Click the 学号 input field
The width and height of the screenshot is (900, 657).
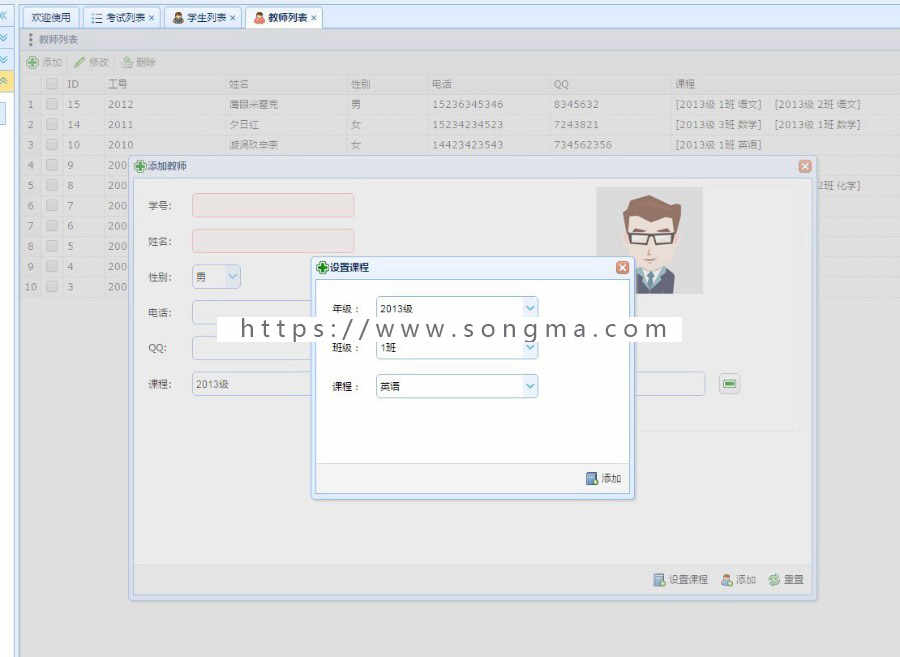(x=273, y=205)
